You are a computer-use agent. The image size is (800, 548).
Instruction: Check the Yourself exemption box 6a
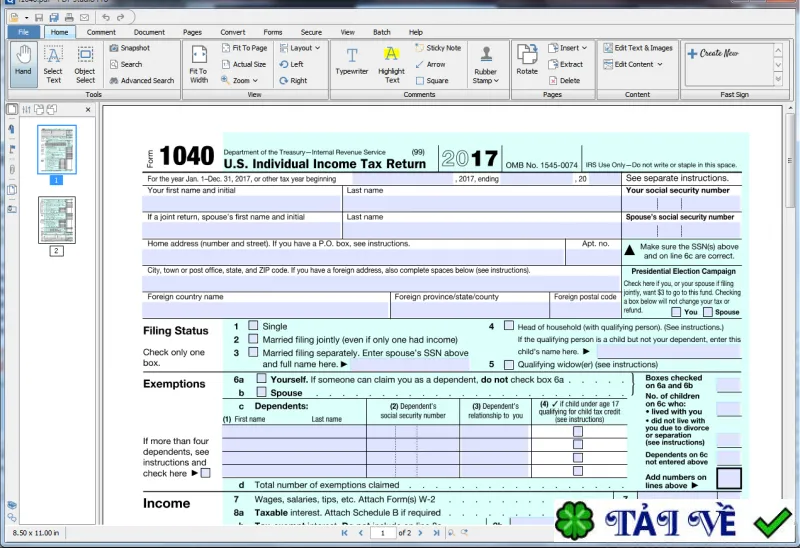pyautogui.click(x=262, y=379)
